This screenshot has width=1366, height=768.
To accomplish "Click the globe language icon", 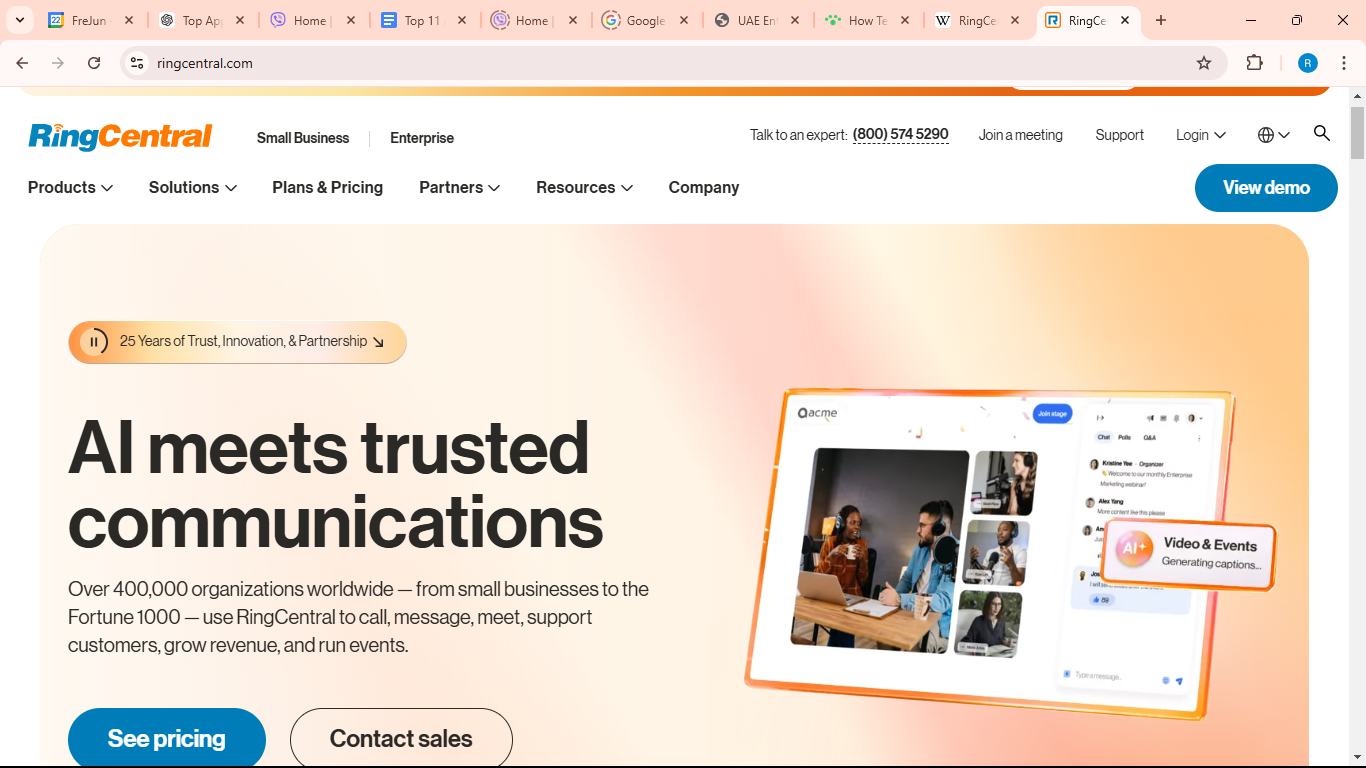I will pyautogui.click(x=1266, y=134).
